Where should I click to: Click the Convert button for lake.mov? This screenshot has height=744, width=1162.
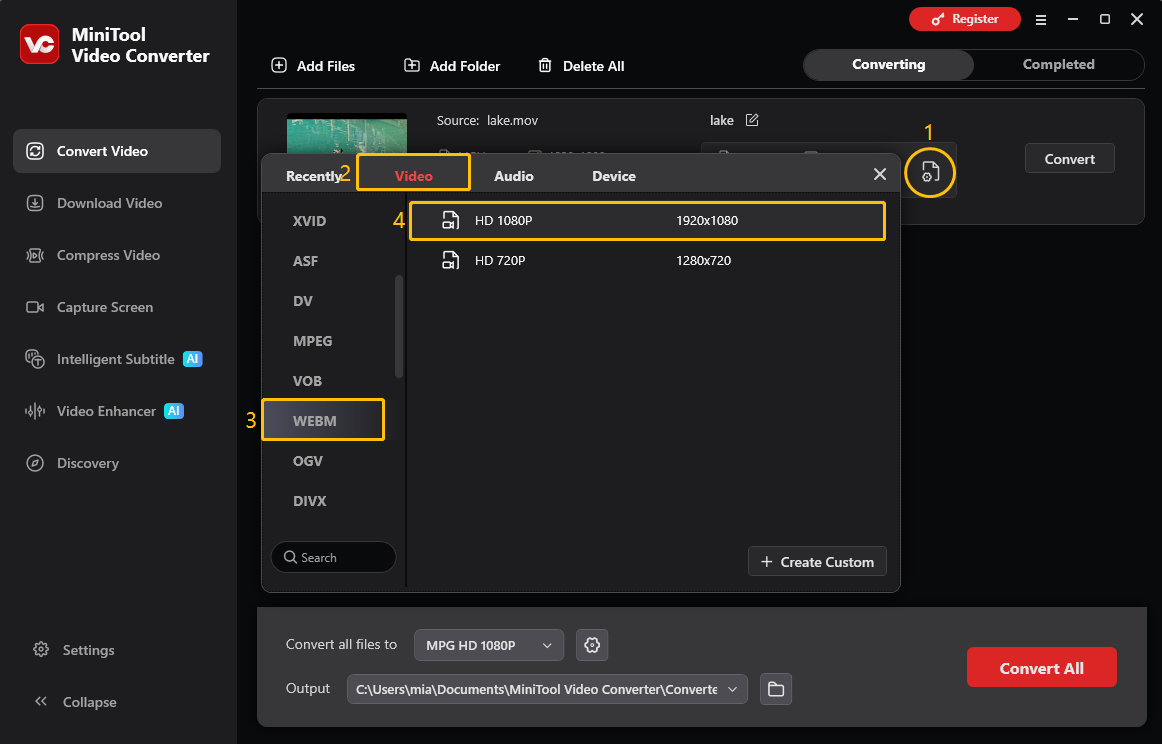tap(1069, 159)
